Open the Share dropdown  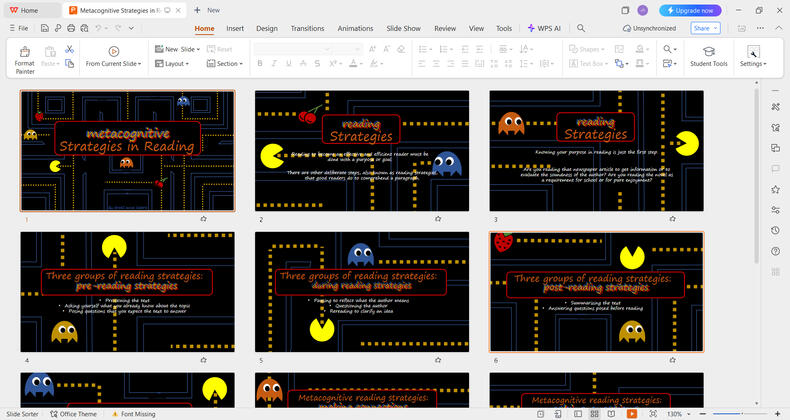point(705,28)
